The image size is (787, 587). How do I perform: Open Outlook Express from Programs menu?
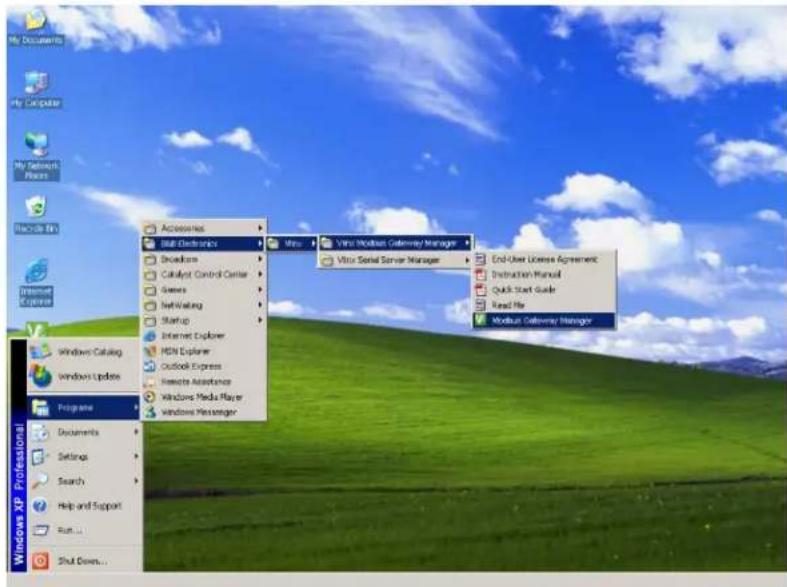coord(204,366)
